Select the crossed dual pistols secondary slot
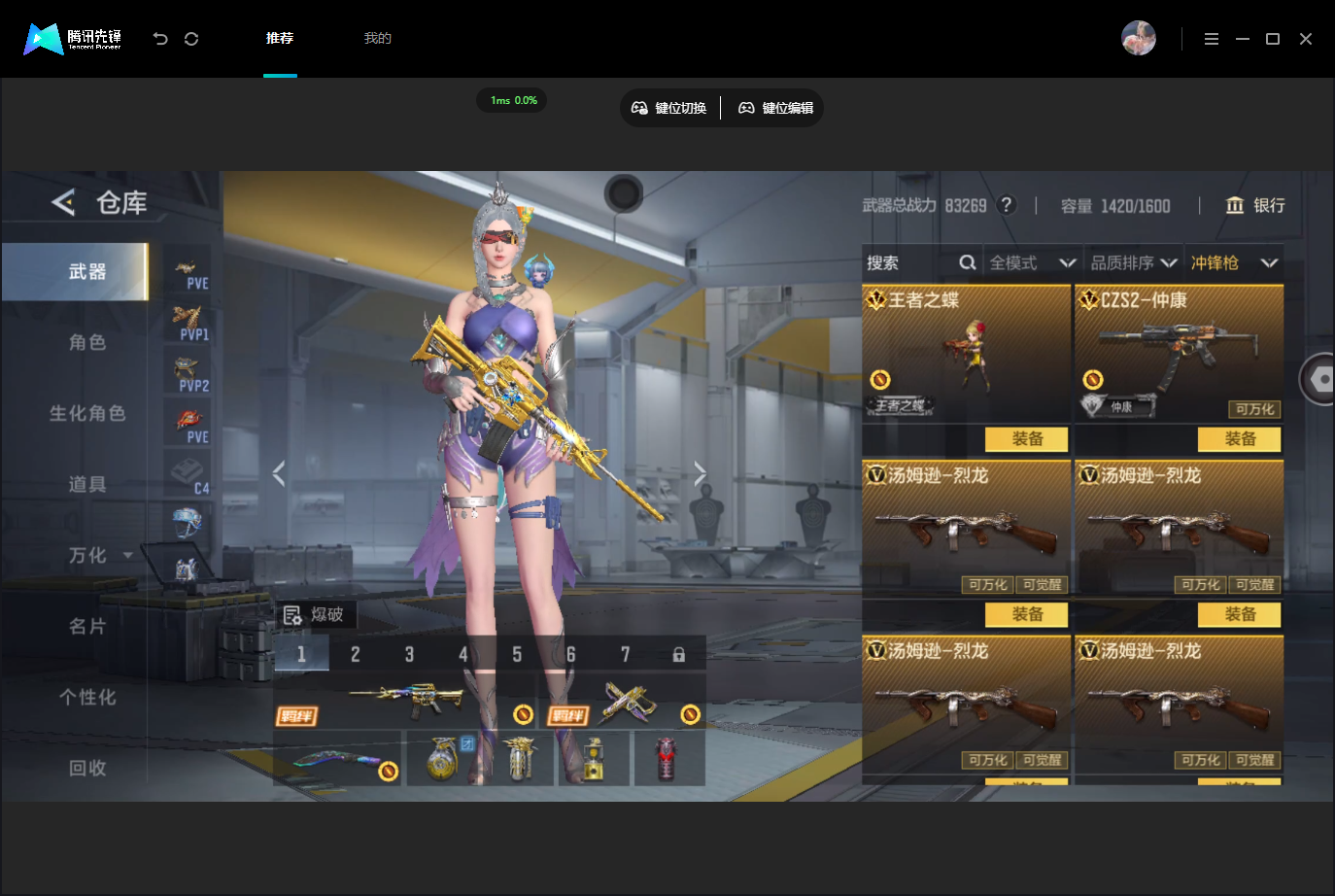The image size is (1335, 896). click(x=625, y=700)
